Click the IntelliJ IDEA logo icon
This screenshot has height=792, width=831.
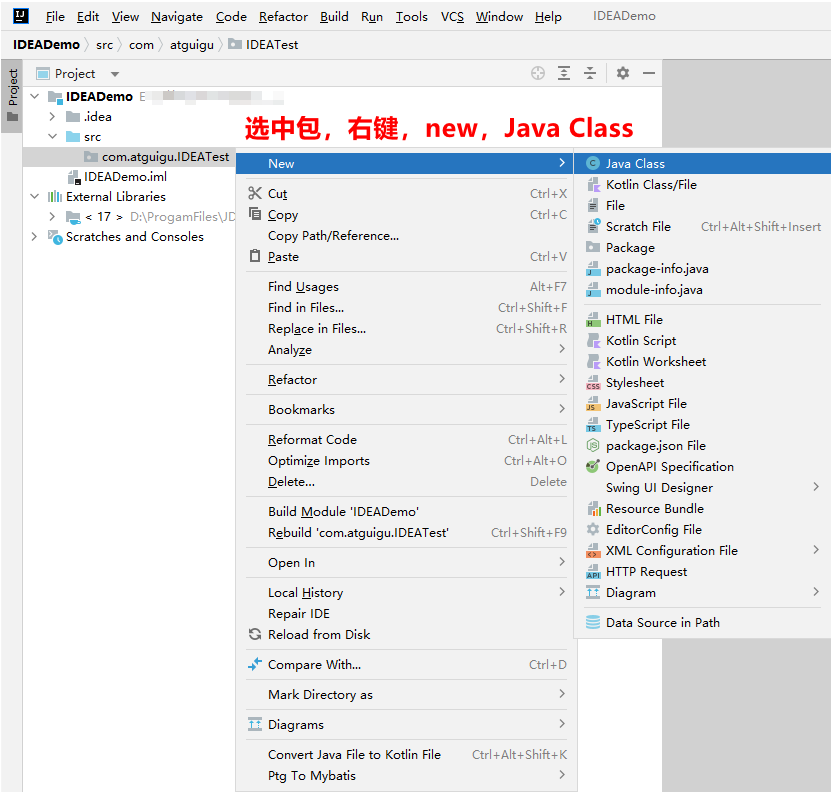coord(21,16)
